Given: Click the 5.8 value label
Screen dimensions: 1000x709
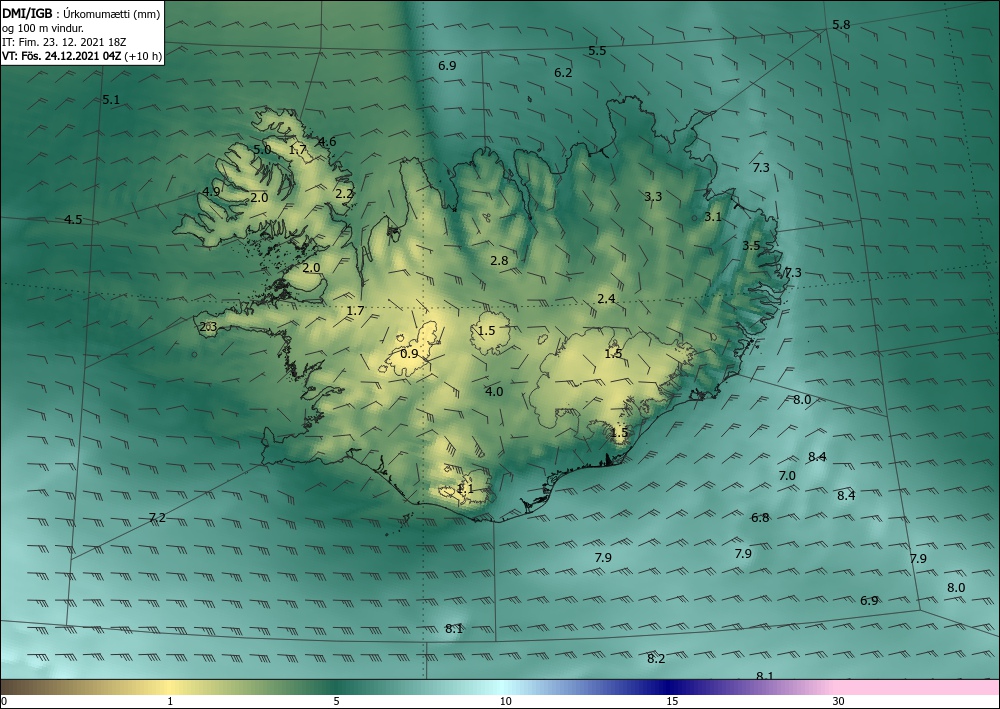Looking at the screenshot, I should (x=841, y=25).
